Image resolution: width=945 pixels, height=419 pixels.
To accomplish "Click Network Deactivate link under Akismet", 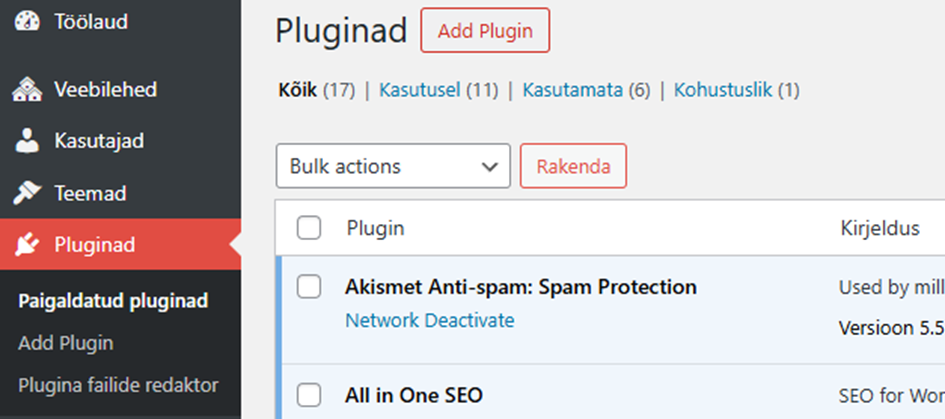I will (x=430, y=320).
